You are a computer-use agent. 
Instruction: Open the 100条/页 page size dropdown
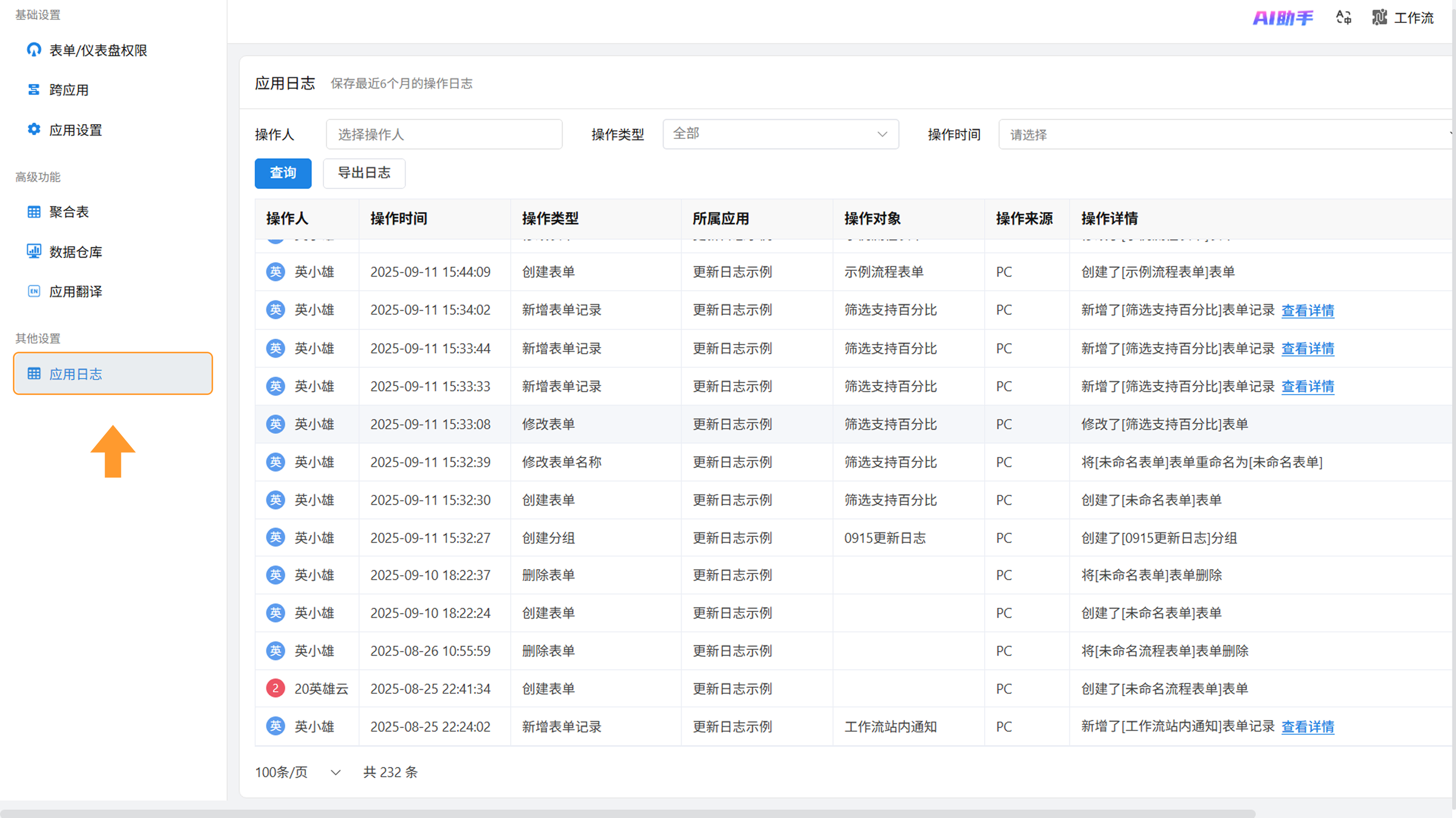point(297,772)
